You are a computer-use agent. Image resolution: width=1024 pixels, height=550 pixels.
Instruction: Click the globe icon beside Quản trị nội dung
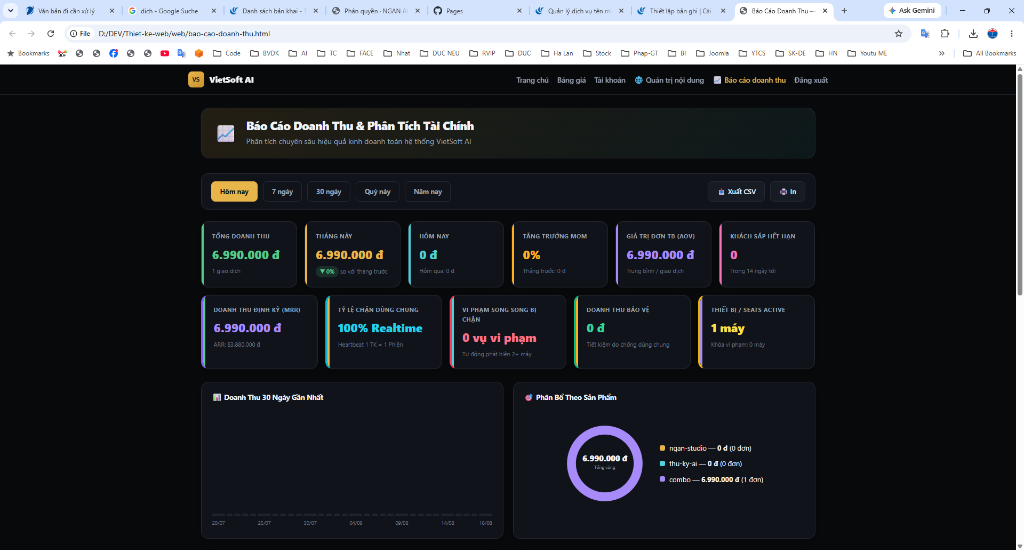click(639, 80)
